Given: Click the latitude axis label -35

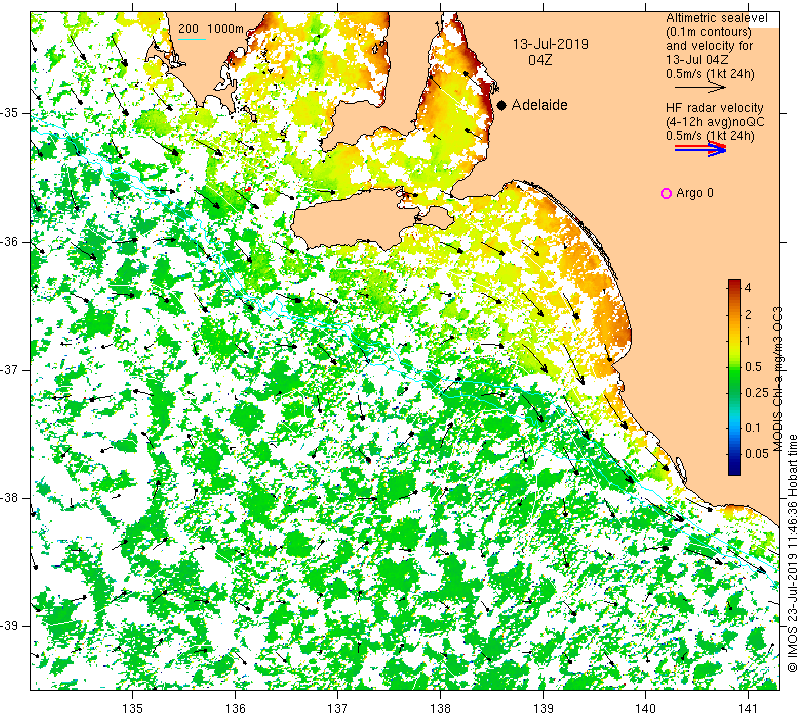Looking at the screenshot, I should tap(10, 113).
